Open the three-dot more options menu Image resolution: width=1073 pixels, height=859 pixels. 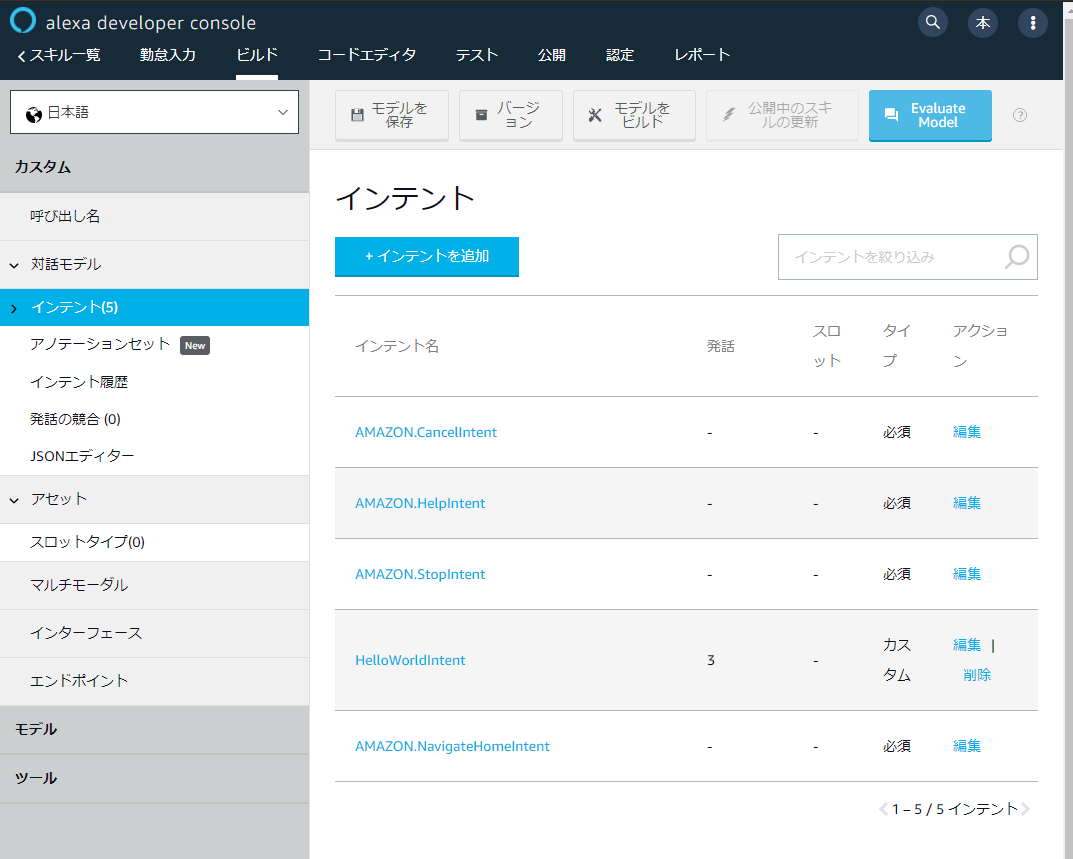coord(1033,23)
